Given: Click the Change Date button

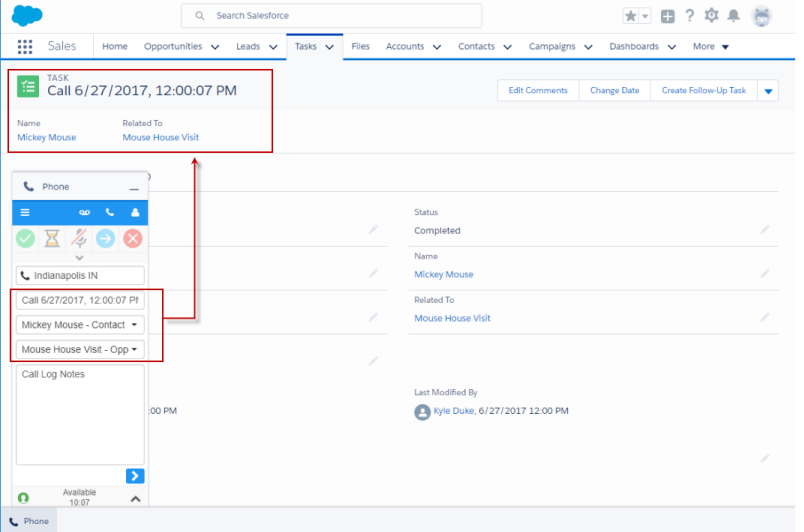Looking at the screenshot, I should (614, 91).
